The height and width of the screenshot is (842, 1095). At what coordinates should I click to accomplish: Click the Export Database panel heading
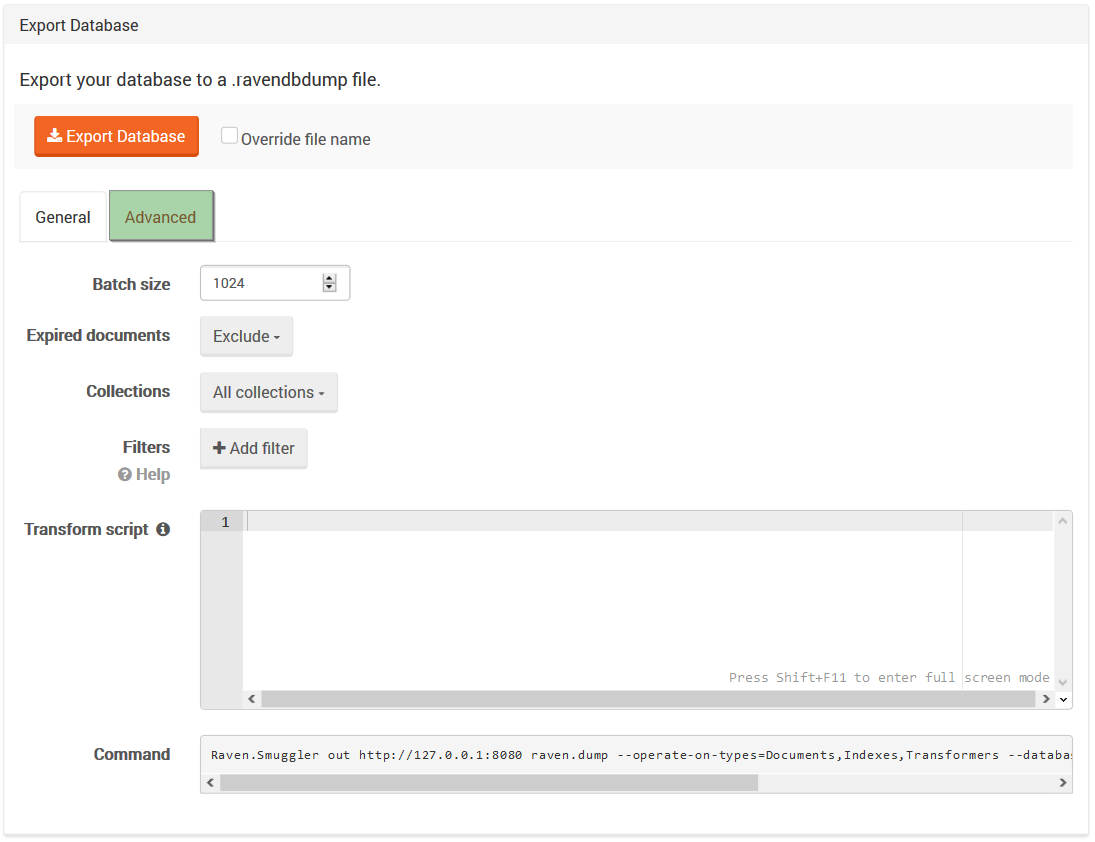(79, 25)
